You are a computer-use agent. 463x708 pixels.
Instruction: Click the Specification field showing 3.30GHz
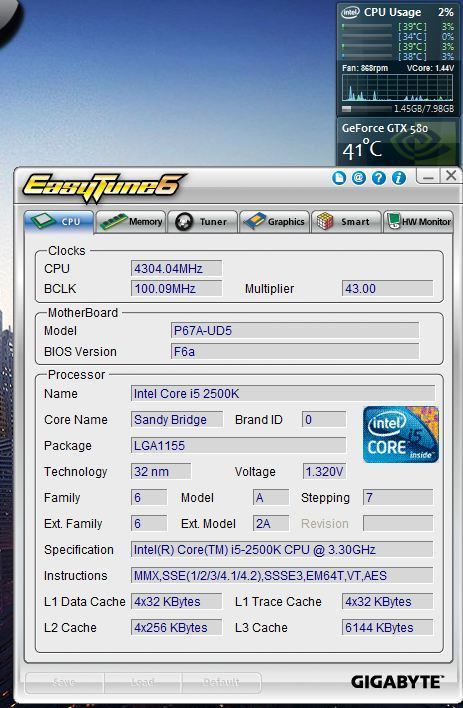282,550
